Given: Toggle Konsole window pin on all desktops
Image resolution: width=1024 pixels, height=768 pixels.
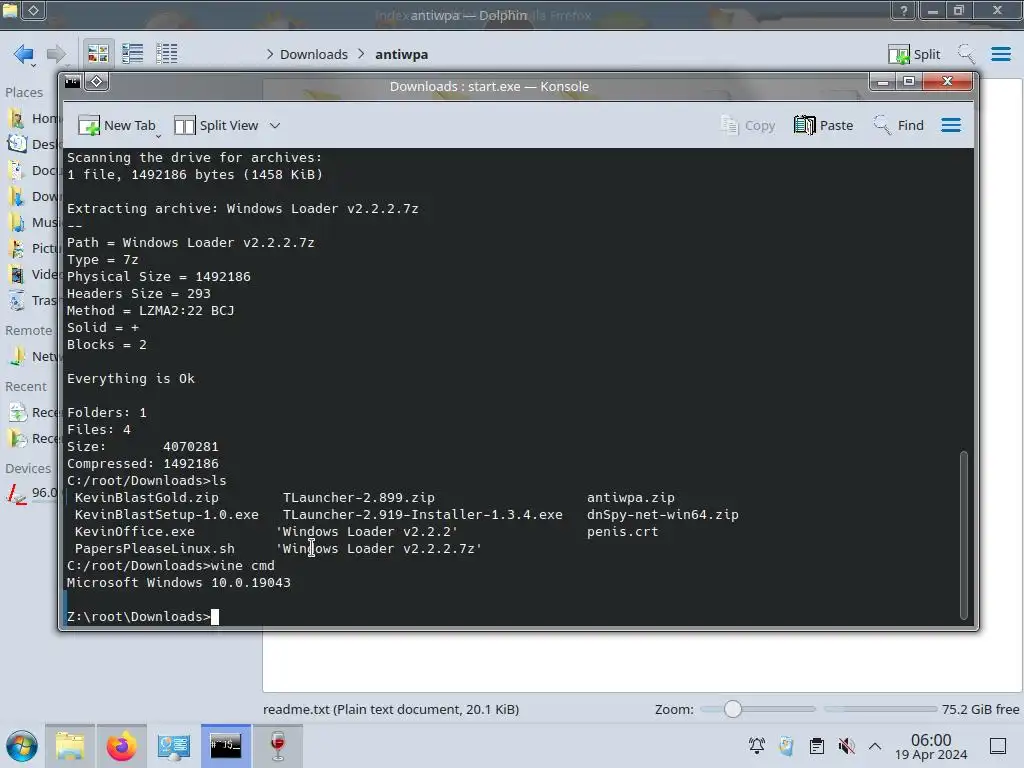Looking at the screenshot, I should (97, 82).
